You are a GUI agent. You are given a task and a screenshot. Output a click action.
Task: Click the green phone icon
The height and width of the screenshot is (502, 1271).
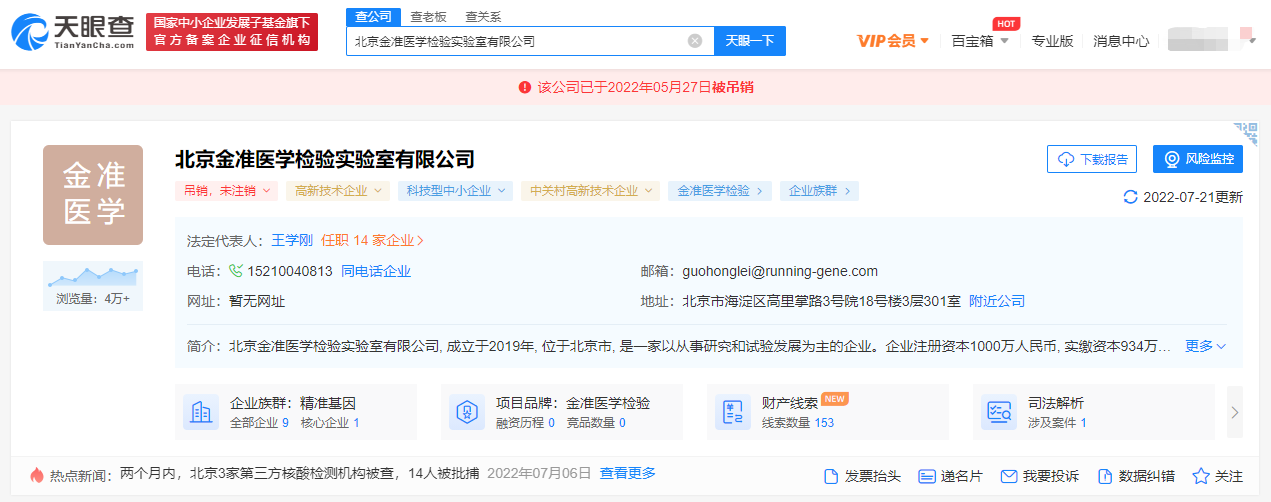[236, 271]
